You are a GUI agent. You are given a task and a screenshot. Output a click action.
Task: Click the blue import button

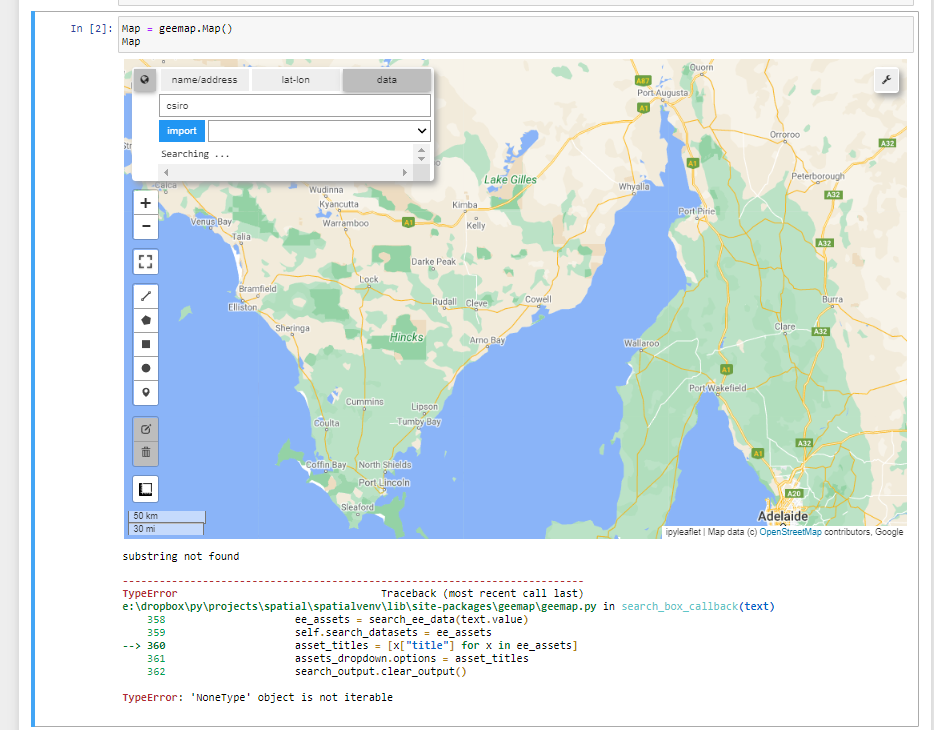tap(181, 130)
